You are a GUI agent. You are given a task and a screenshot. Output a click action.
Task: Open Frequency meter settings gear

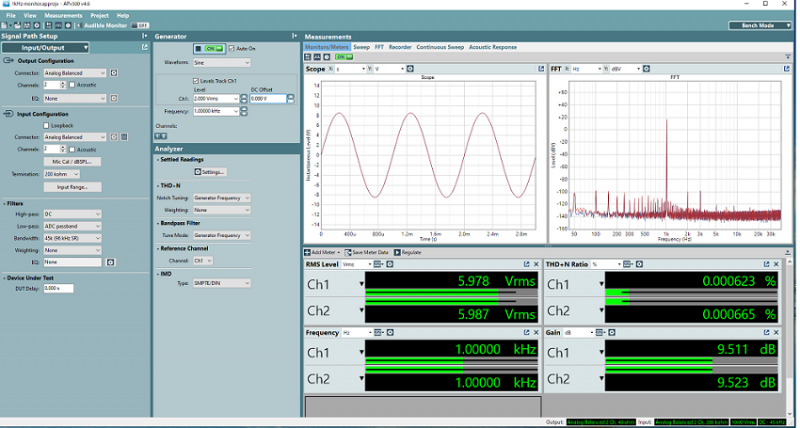pyautogui.click(x=390, y=333)
